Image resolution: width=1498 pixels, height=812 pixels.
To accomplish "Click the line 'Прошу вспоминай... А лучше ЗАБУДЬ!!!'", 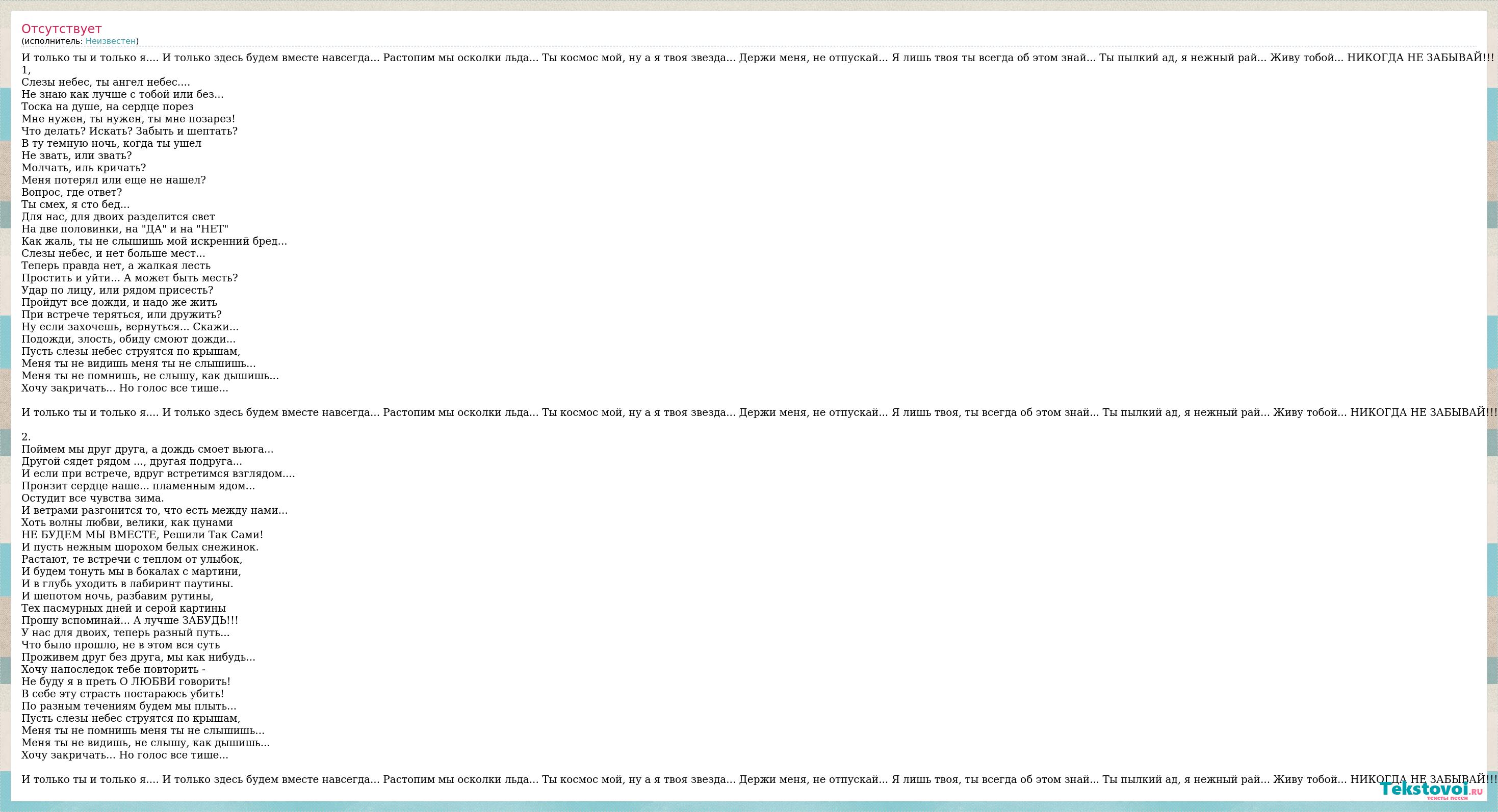I will tap(130, 620).
